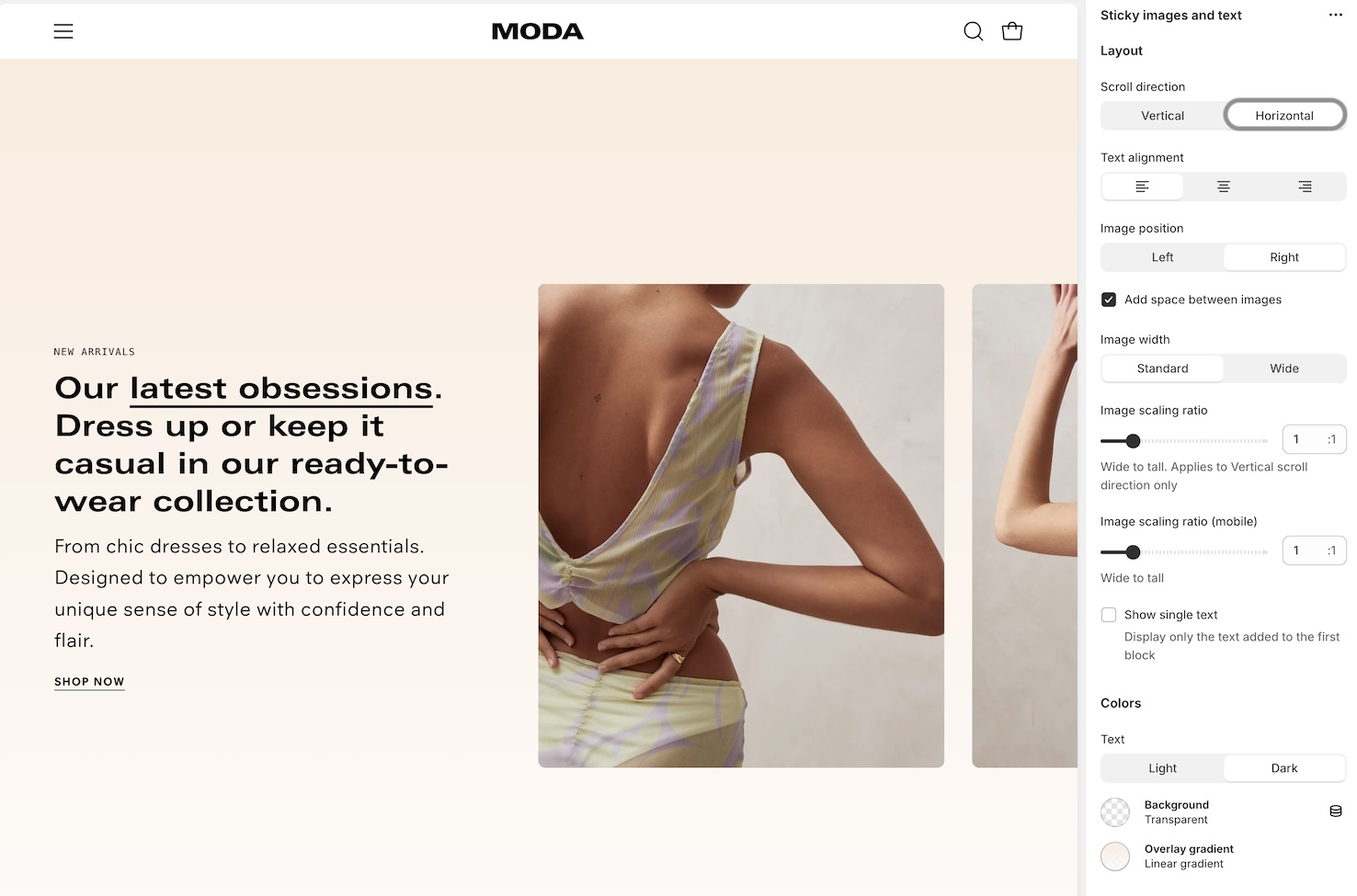Uncheck Add space between images
The width and height of the screenshot is (1357, 896).
(x=1109, y=300)
